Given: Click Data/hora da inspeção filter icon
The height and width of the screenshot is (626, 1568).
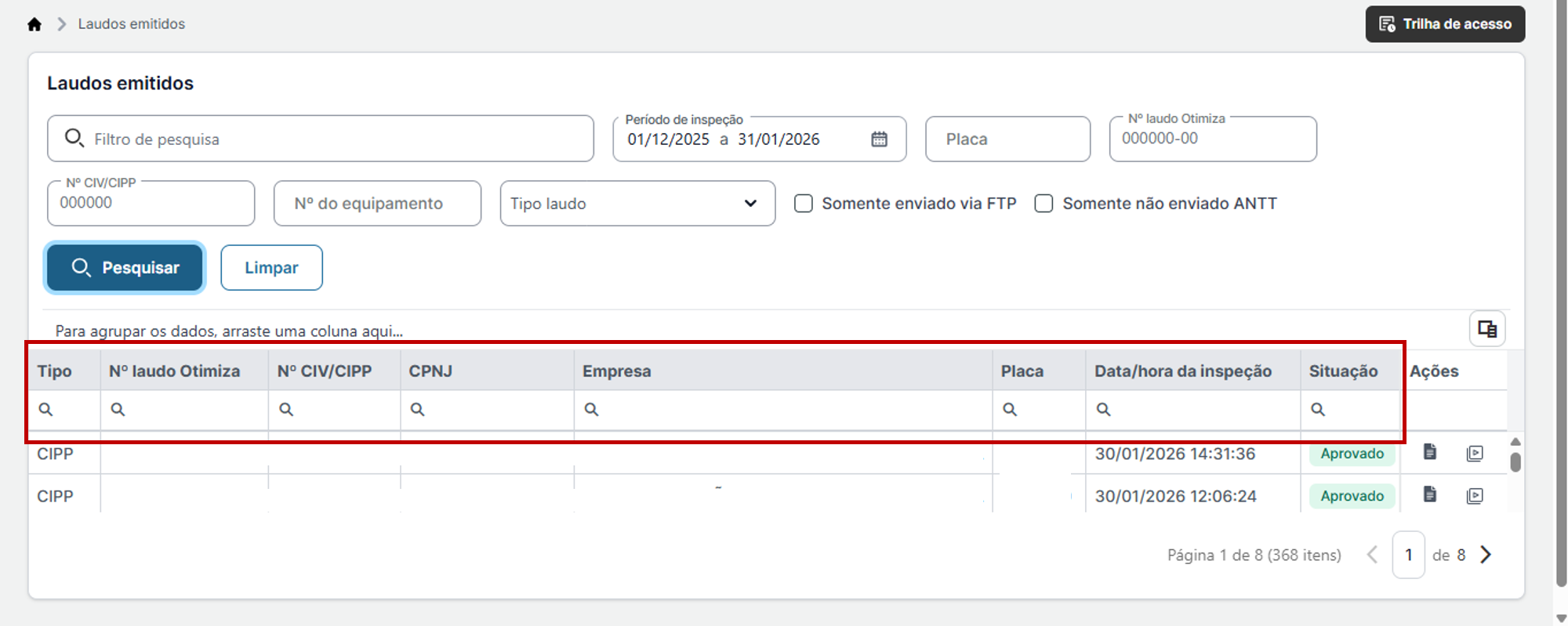Looking at the screenshot, I should point(1103,409).
